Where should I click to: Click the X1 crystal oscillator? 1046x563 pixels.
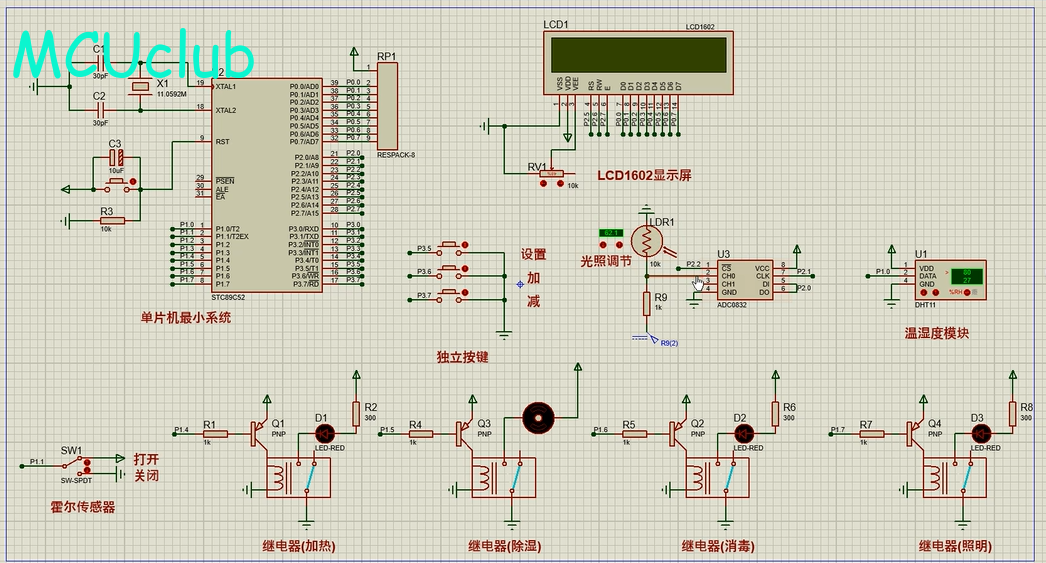point(141,89)
